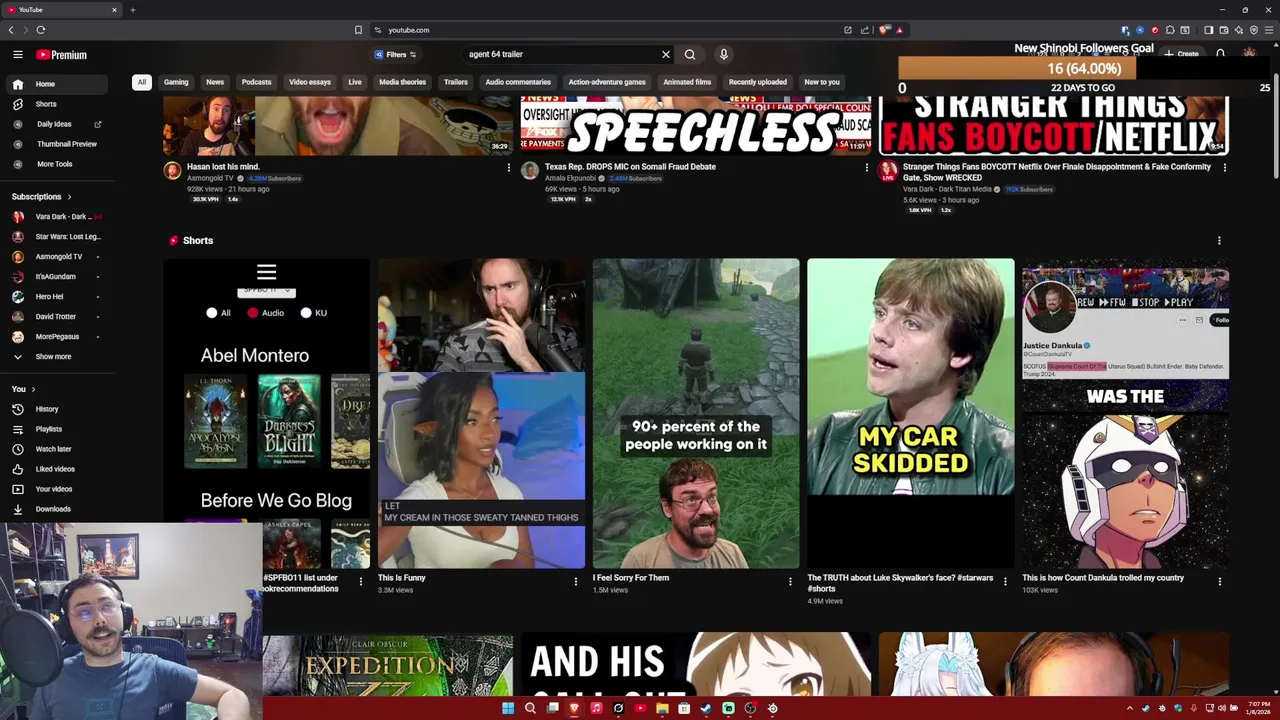
Task: Open watch History
Action: (58, 409)
